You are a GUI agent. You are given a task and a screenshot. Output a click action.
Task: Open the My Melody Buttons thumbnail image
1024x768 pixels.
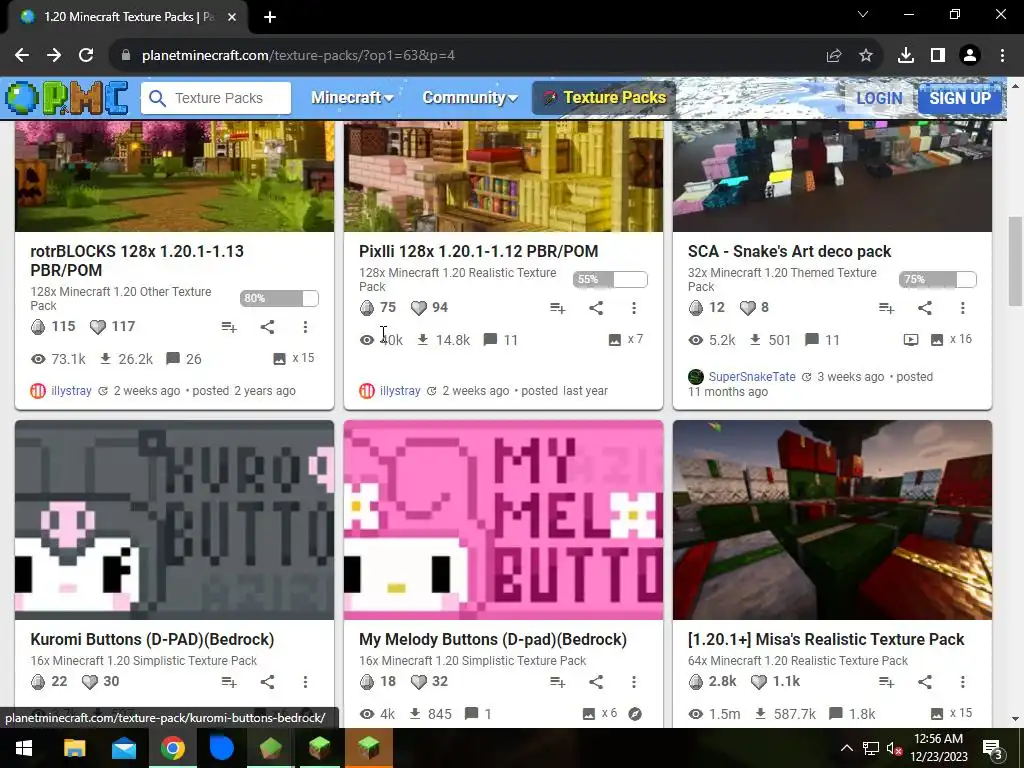(504, 520)
